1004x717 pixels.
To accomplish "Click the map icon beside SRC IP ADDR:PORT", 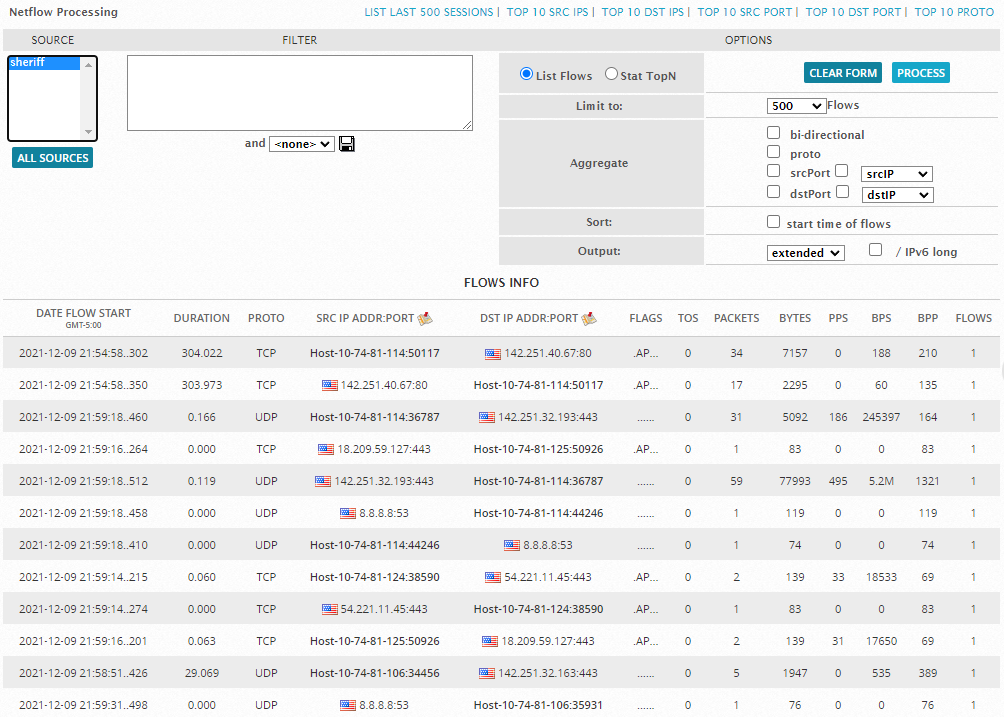I will coord(425,318).
